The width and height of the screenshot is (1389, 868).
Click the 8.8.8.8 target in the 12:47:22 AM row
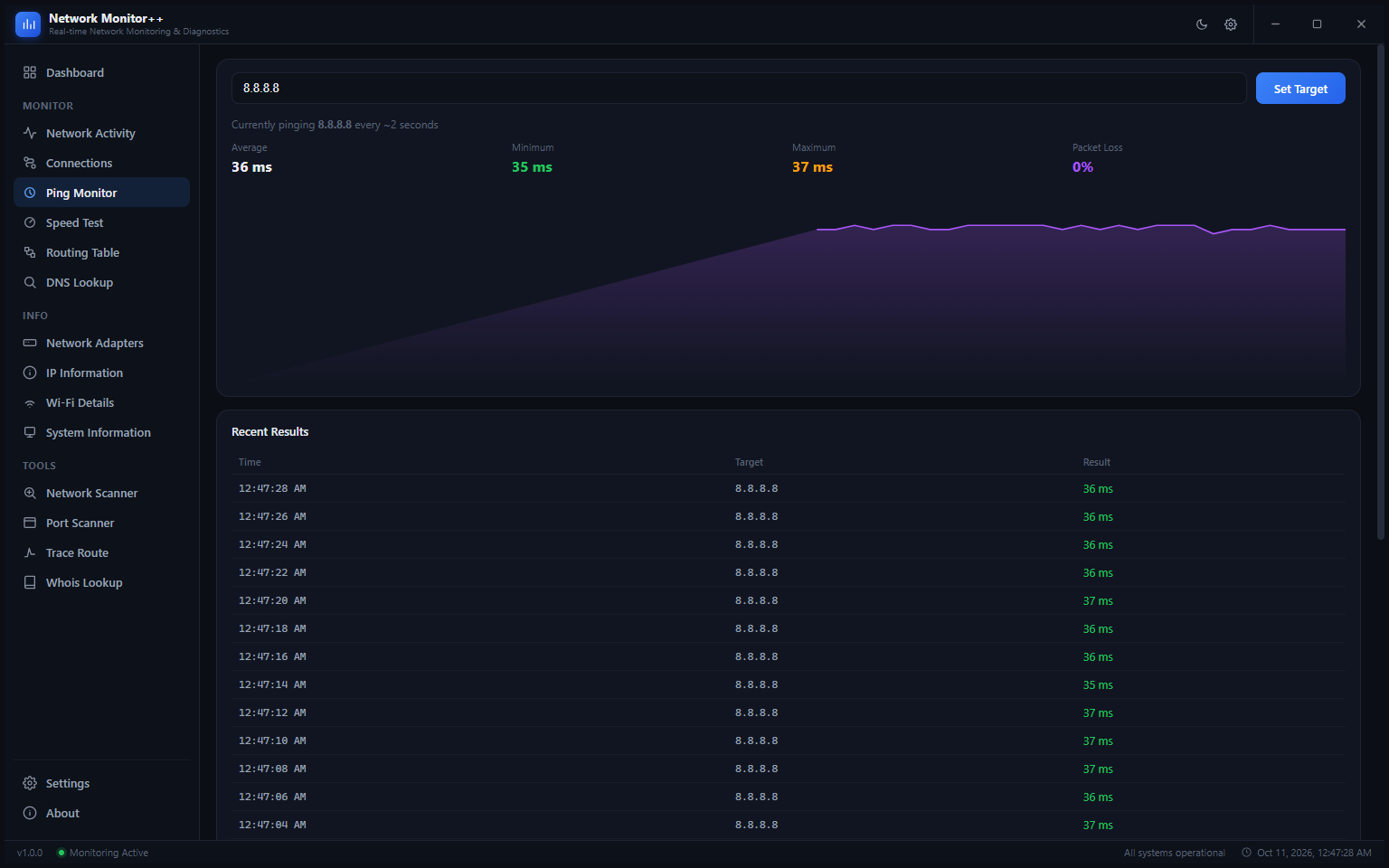click(756, 572)
